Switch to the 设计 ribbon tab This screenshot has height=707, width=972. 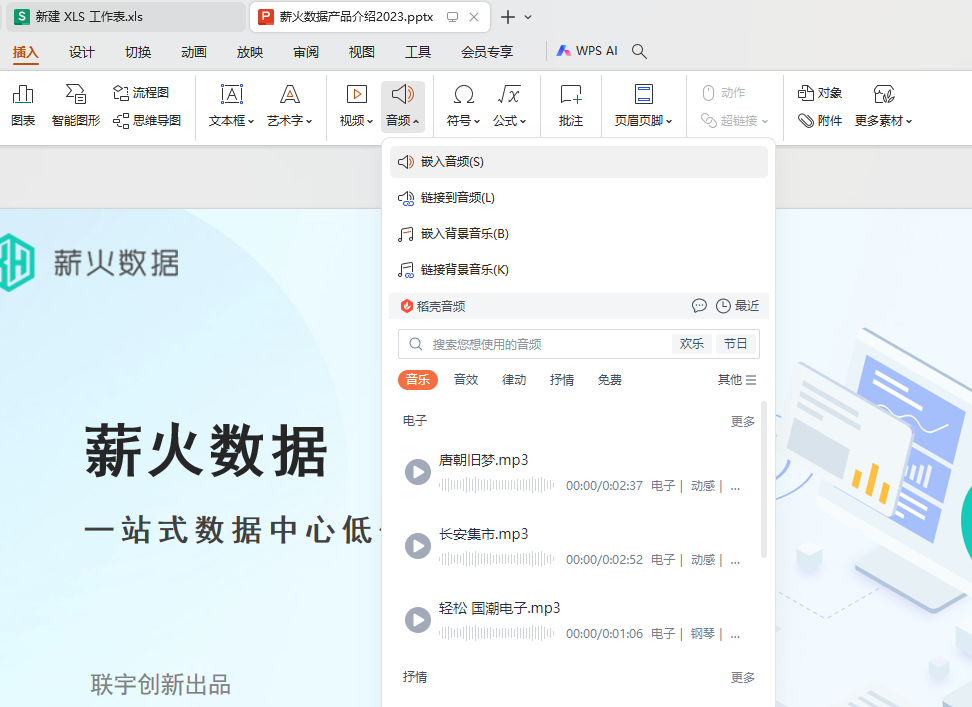(x=82, y=52)
